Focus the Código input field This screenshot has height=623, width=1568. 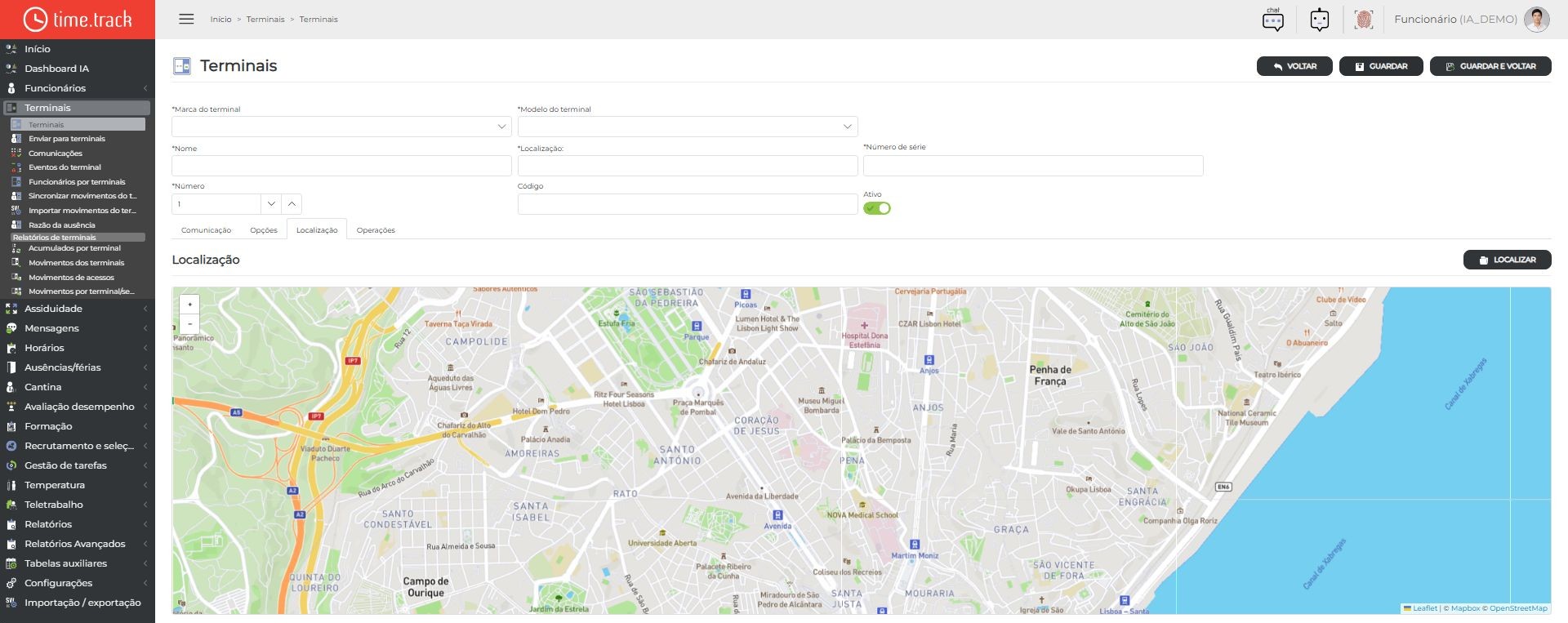pyautogui.click(x=688, y=204)
